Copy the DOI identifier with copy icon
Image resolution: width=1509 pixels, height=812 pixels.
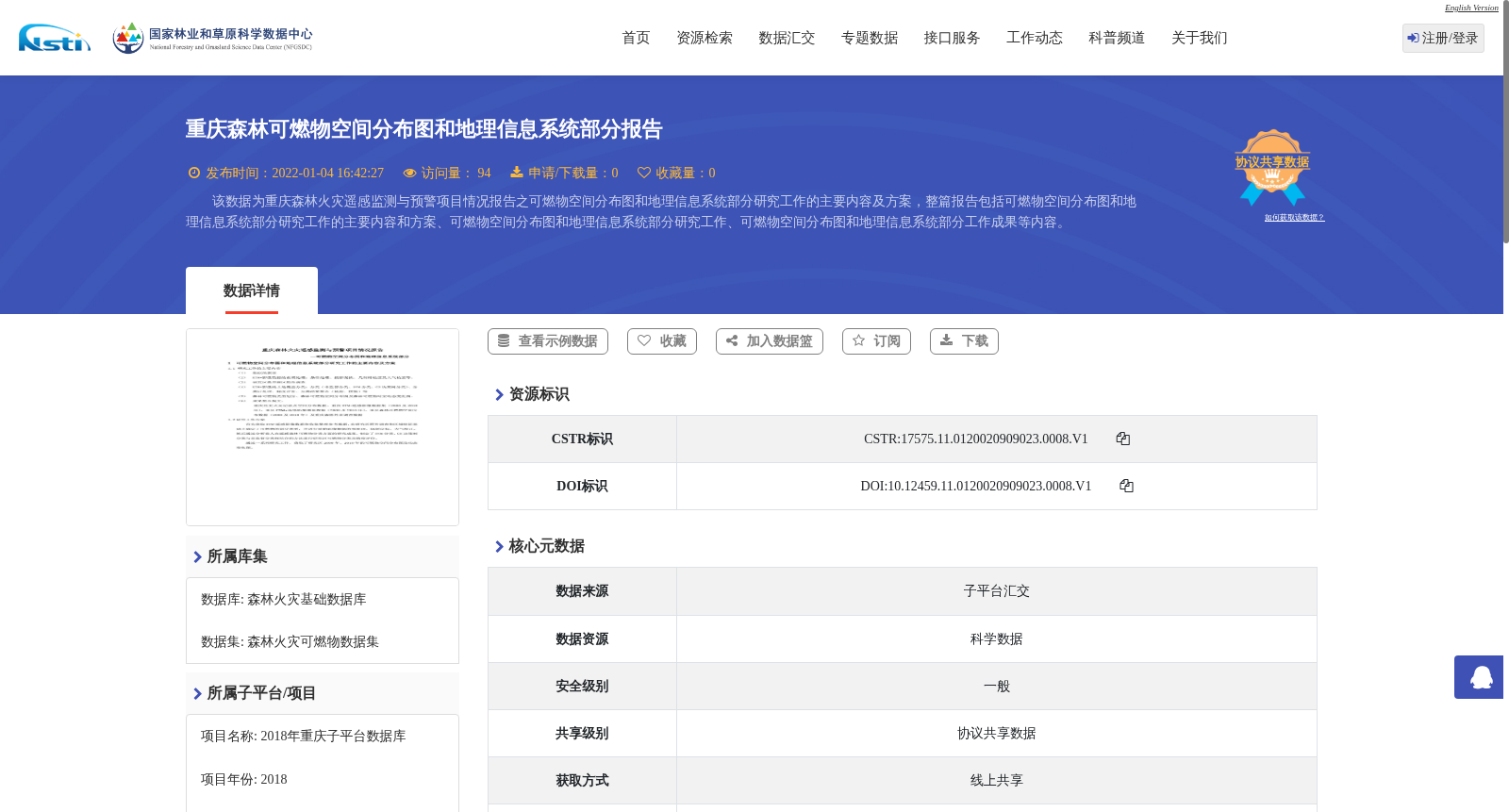tap(1126, 486)
